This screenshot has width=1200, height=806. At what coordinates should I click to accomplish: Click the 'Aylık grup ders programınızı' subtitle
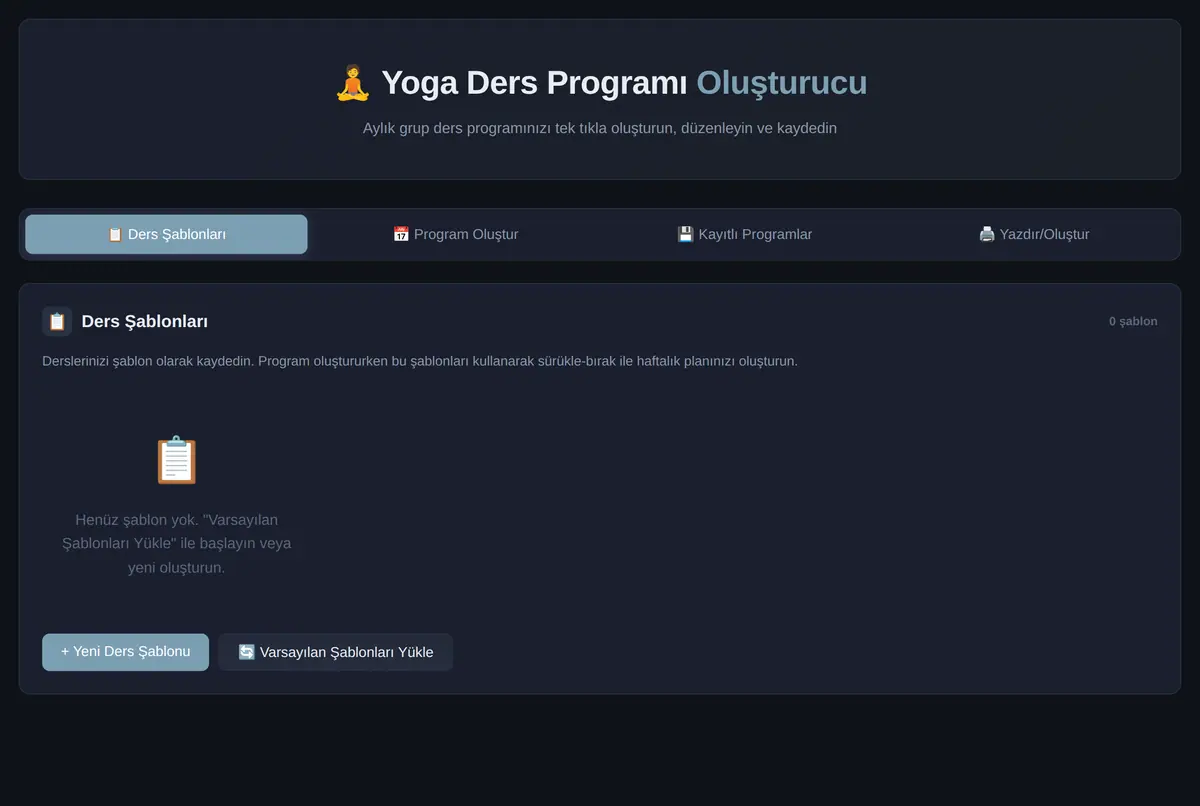[x=600, y=128]
